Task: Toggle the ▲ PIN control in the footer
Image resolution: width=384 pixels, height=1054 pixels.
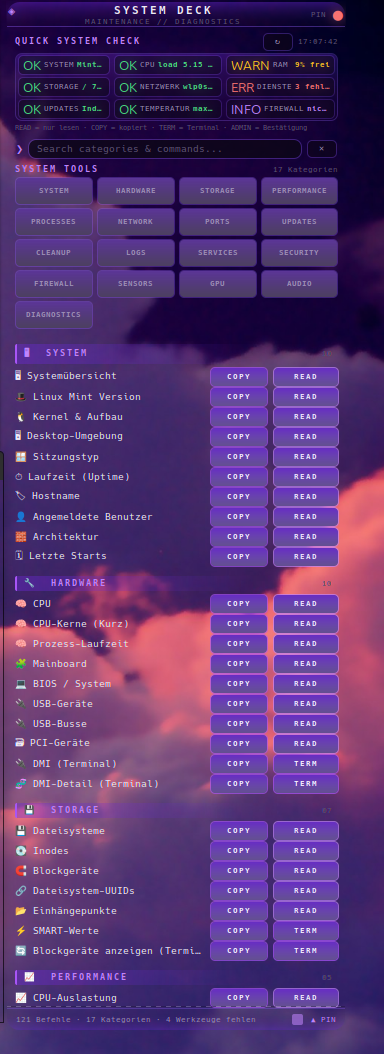Action: click(x=323, y=1020)
